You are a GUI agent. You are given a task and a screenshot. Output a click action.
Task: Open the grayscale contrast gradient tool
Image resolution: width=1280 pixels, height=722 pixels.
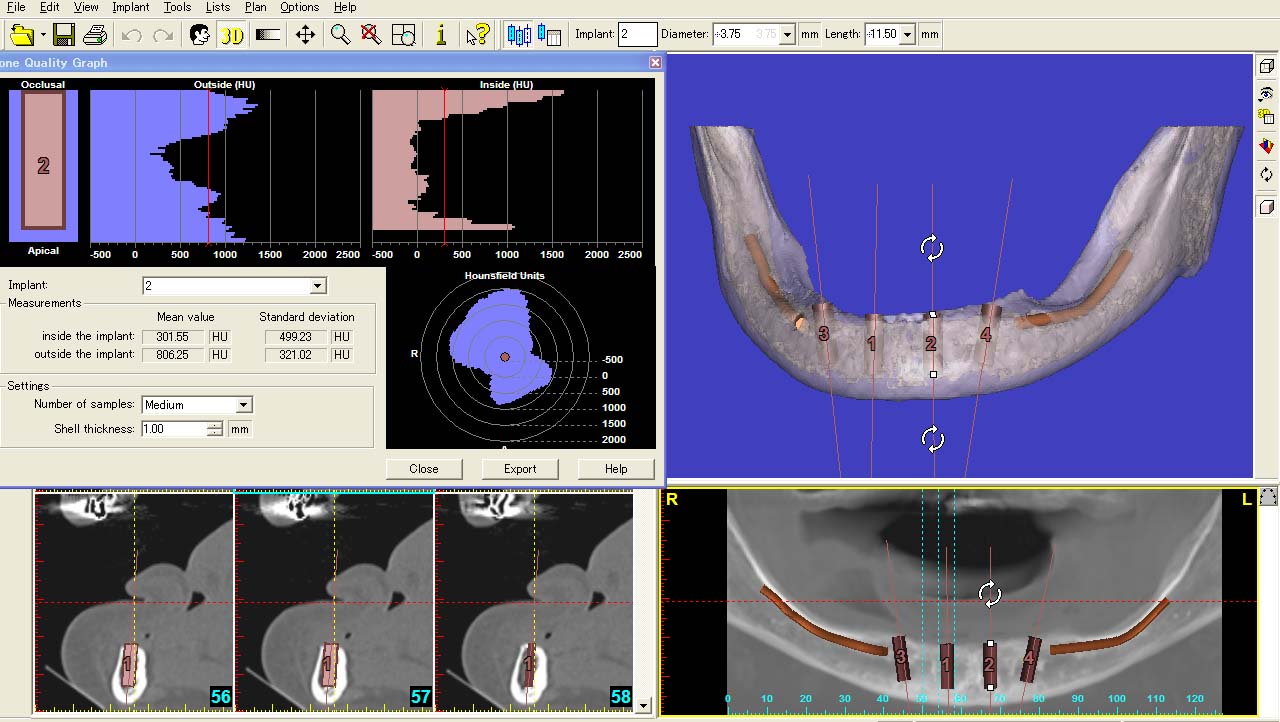pyautogui.click(x=267, y=35)
